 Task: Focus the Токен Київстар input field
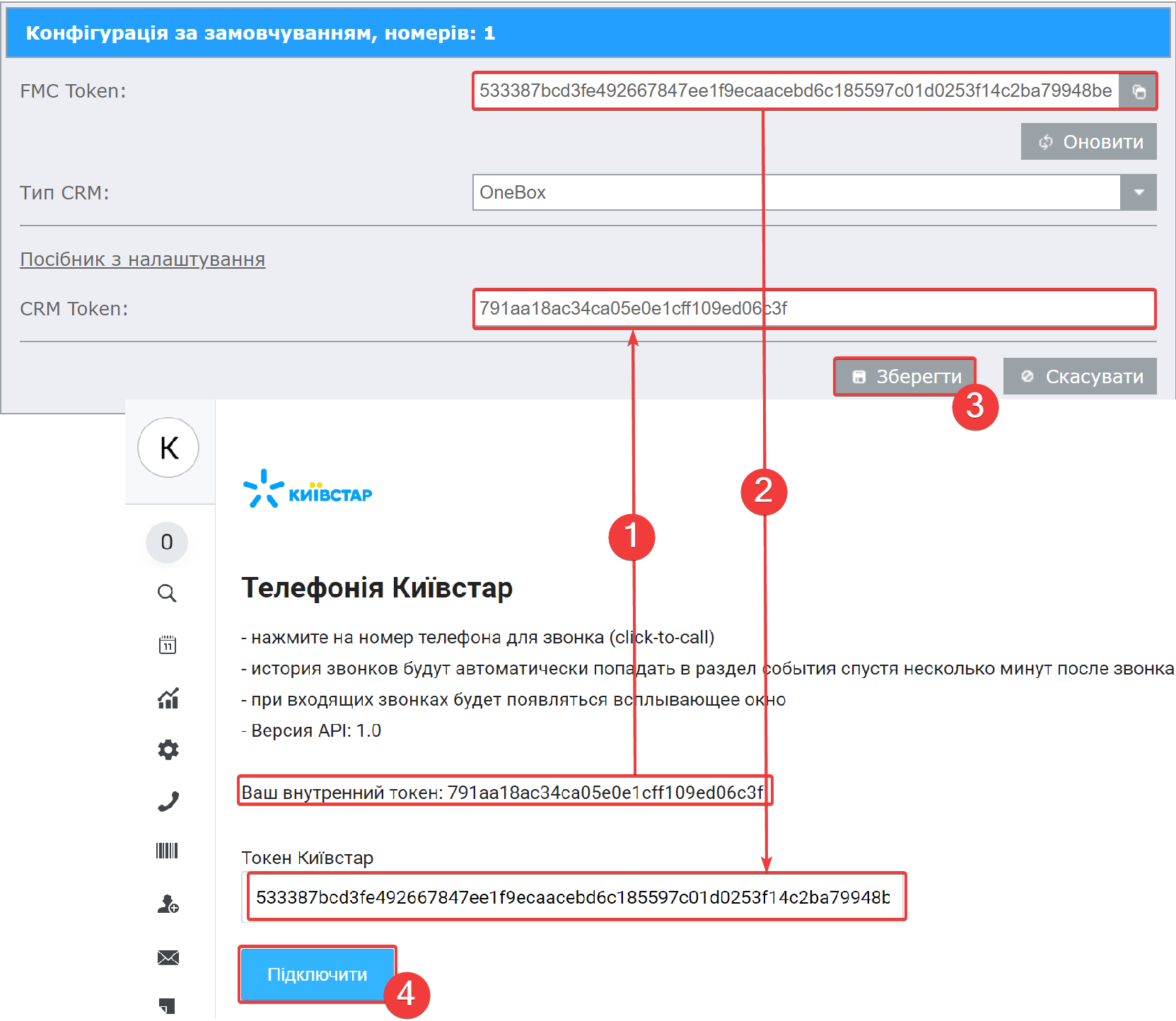[573, 897]
